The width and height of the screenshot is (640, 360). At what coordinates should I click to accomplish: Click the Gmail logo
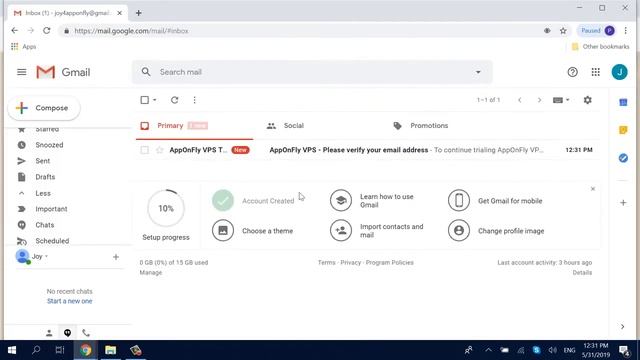63,72
